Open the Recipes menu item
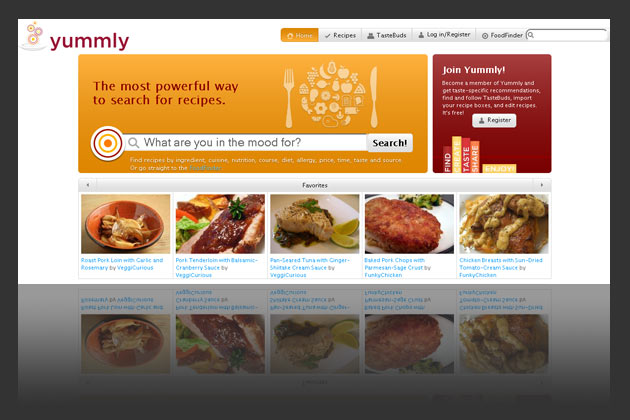This screenshot has width=630, height=420. [340, 35]
